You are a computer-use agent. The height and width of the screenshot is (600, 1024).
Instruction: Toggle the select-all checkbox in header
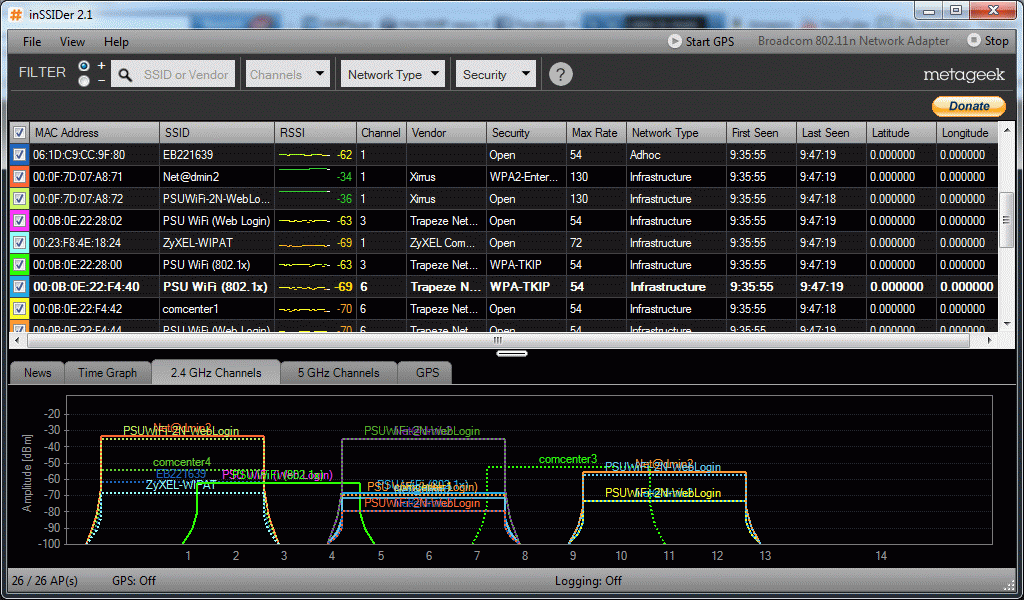coord(20,133)
